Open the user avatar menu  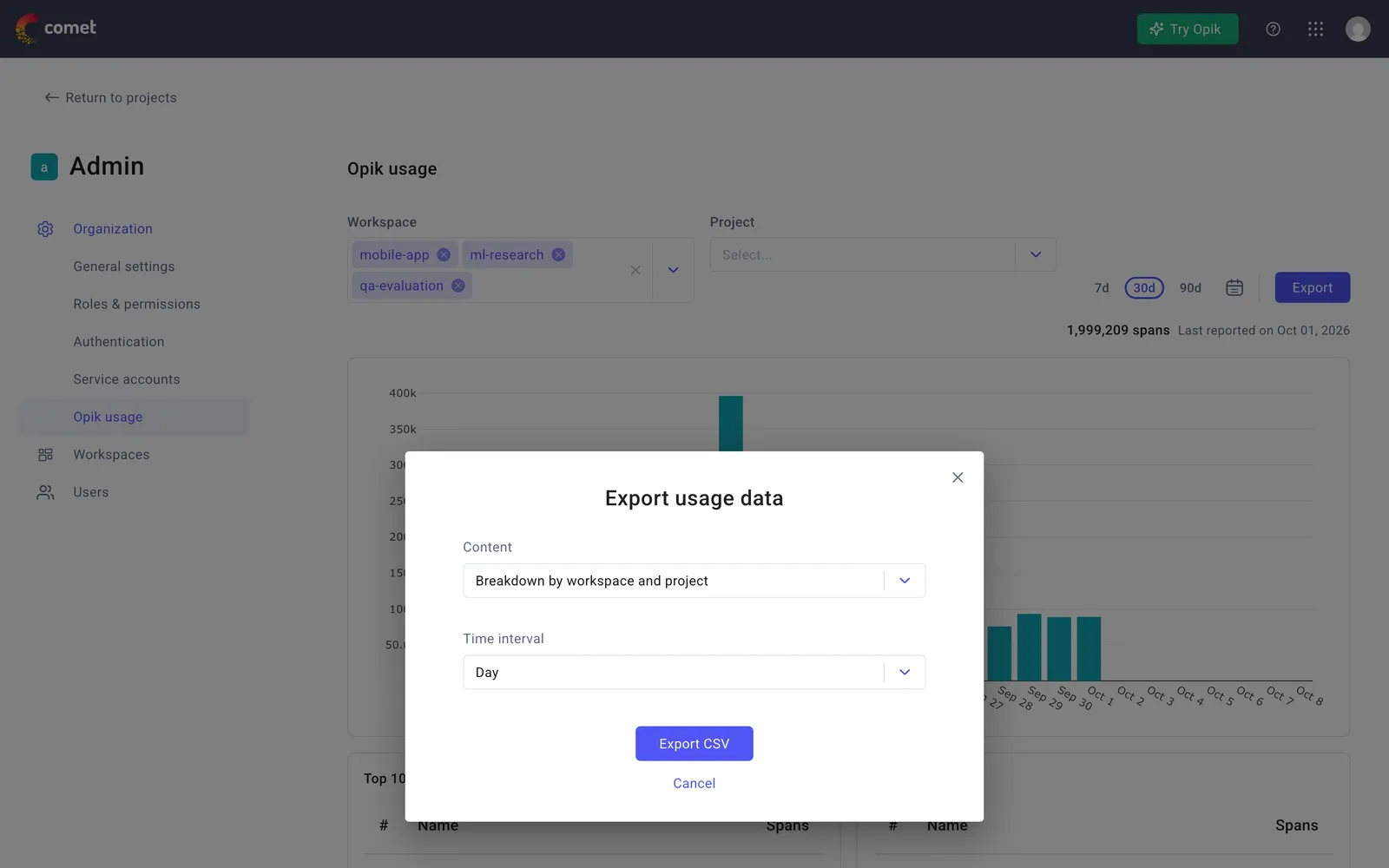point(1358,29)
